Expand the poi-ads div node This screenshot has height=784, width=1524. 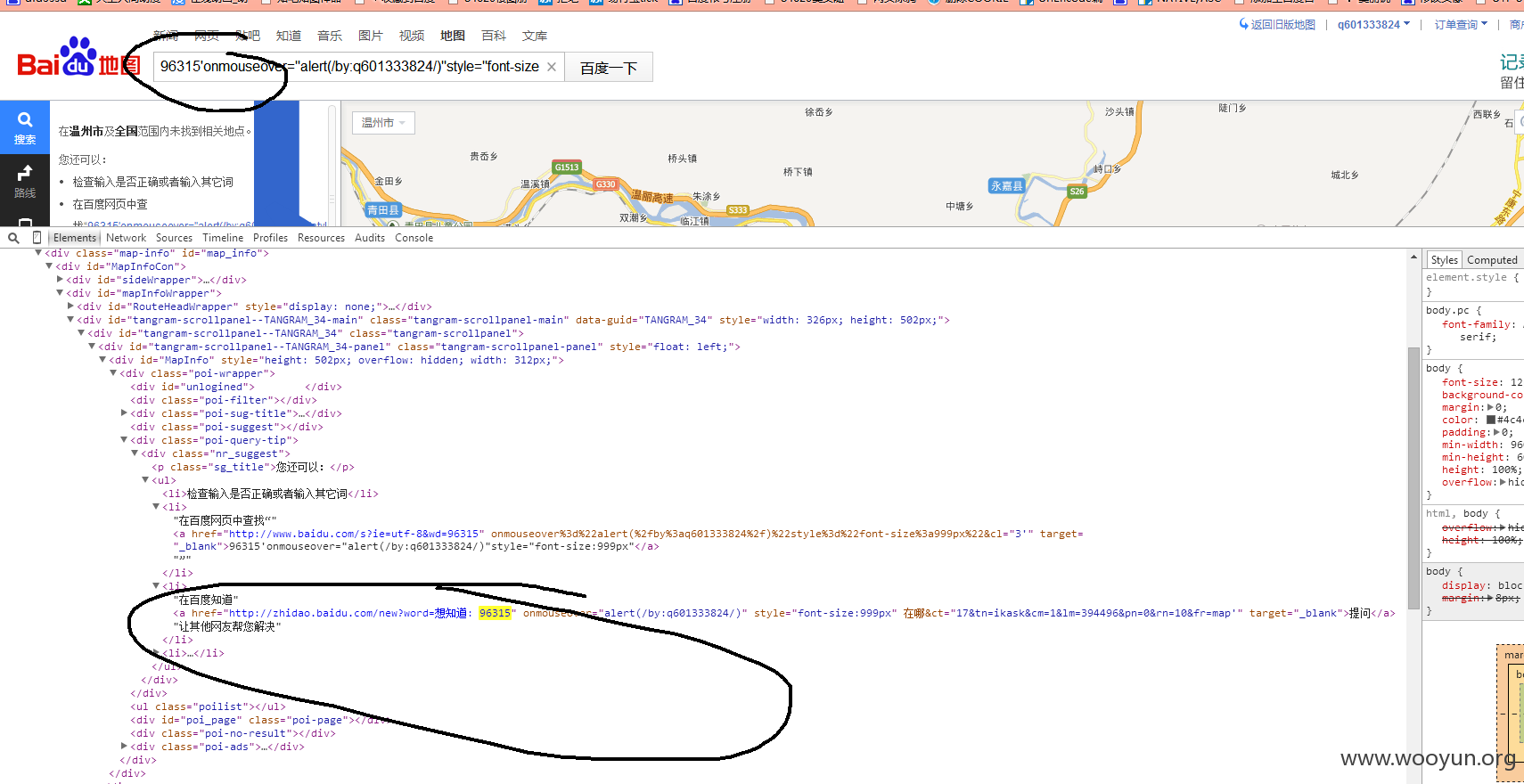[124, 747]
